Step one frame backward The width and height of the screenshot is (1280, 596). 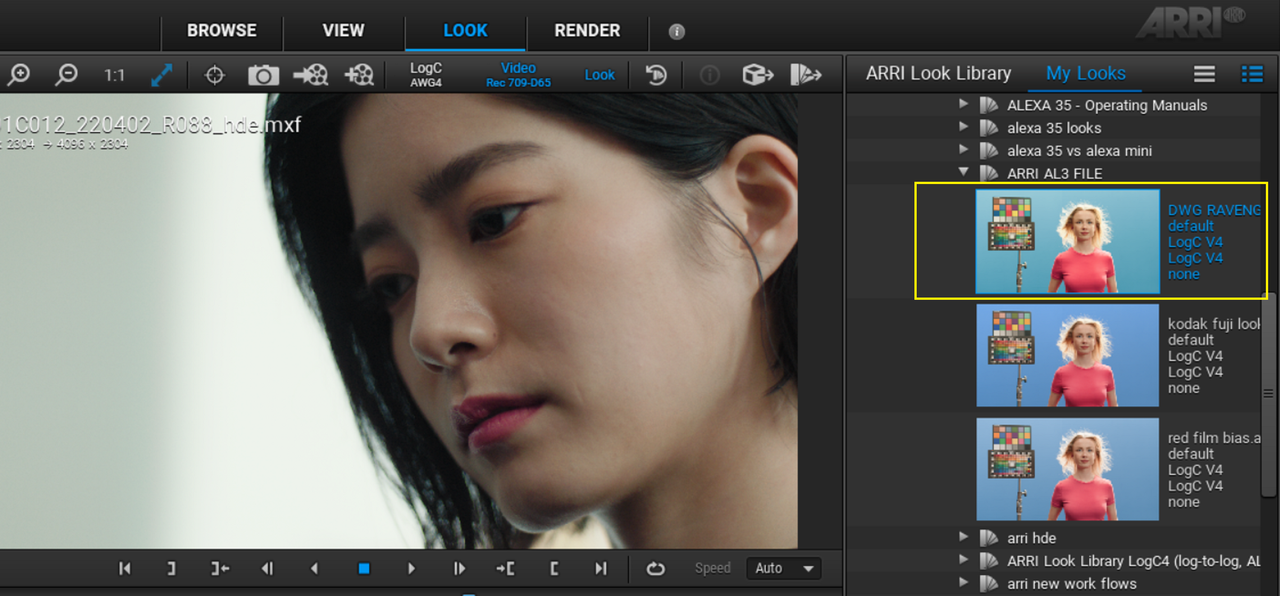(267, 568)
